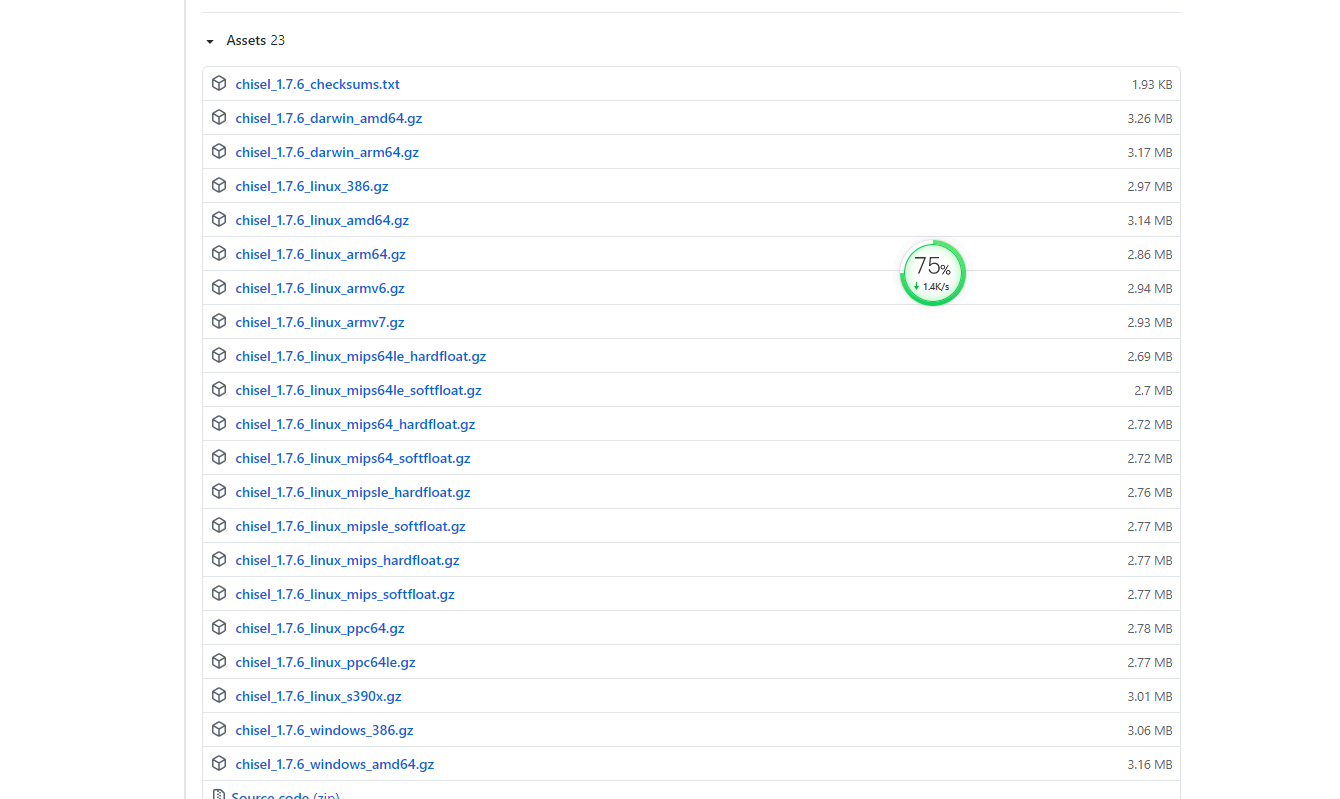Screen dimensions: 1340x799
Task: Download chisel_1.7.6_linux_mips64_hardfloat.gz
Action: coord(356,425)
